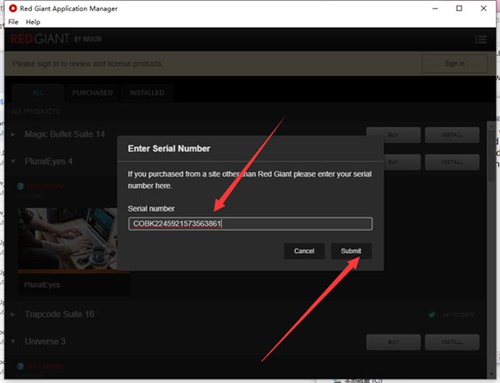
Task: Open the Help menu
Action: 33,22
